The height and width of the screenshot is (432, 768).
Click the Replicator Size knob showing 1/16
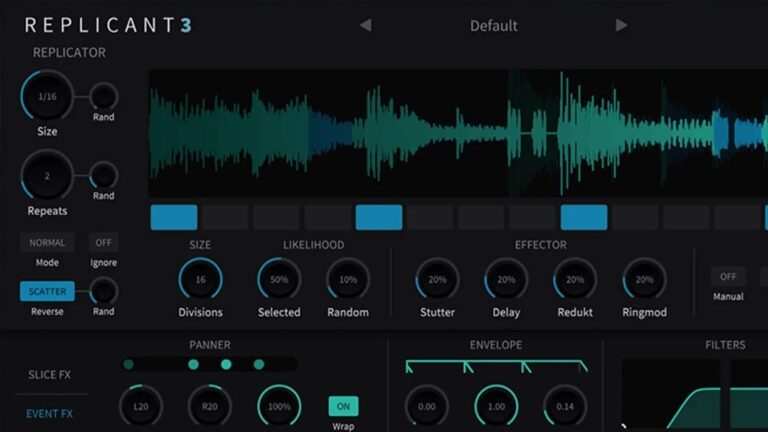pyautogui.click(x=47, y=96)
